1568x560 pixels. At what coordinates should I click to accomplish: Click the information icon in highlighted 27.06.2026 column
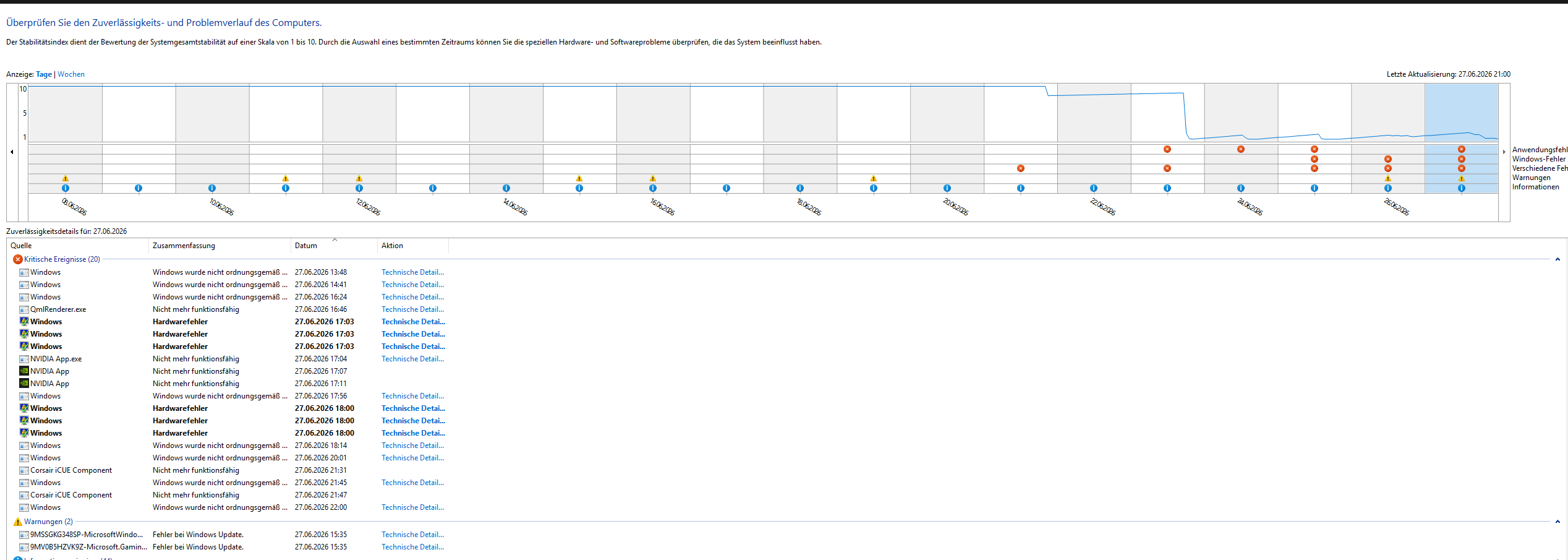pos(1462,188)
